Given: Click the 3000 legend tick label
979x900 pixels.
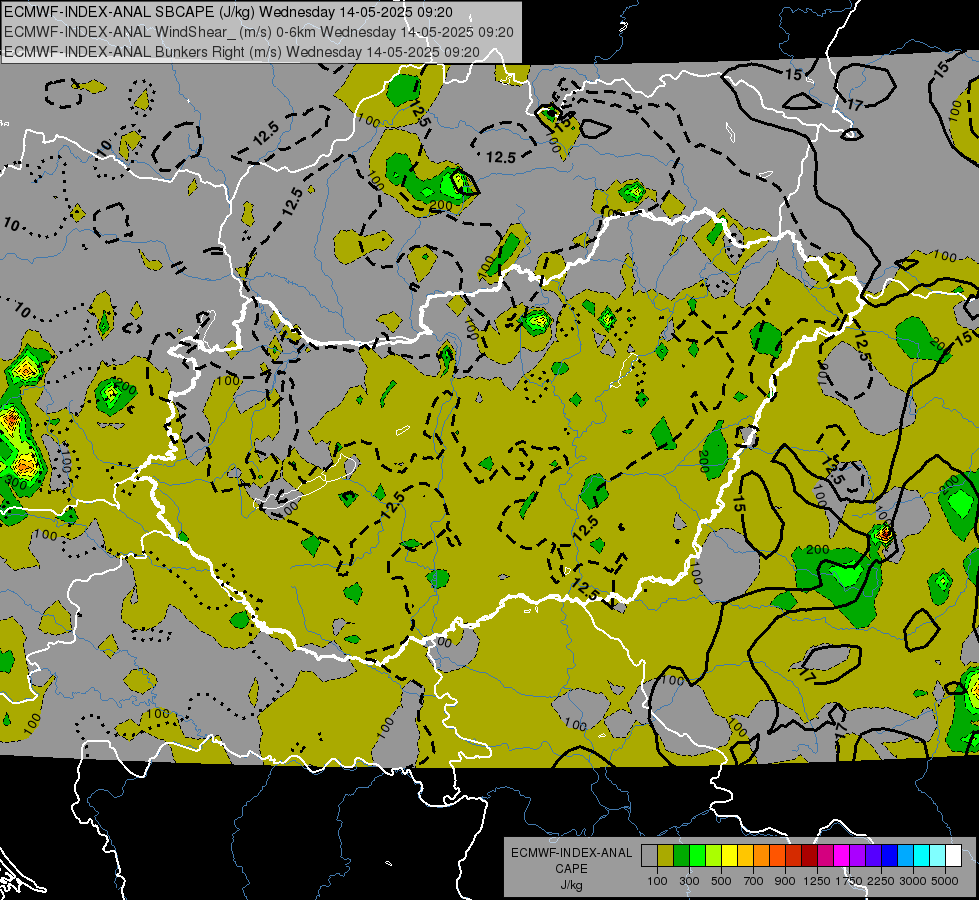Looking at the screenshot, I should click(913, 881).
